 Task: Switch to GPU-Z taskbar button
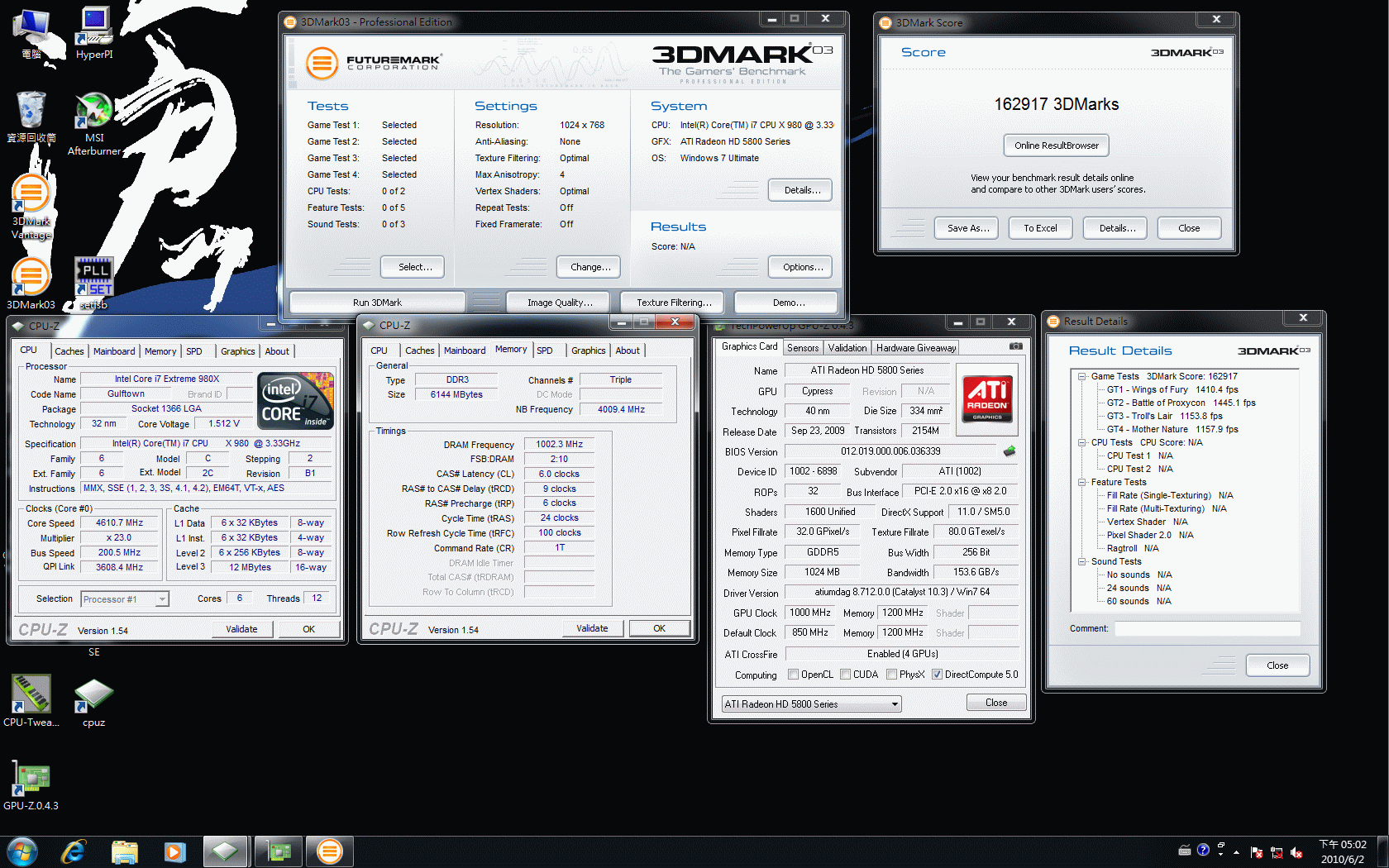pyautogui.click(x=279, y=851)
